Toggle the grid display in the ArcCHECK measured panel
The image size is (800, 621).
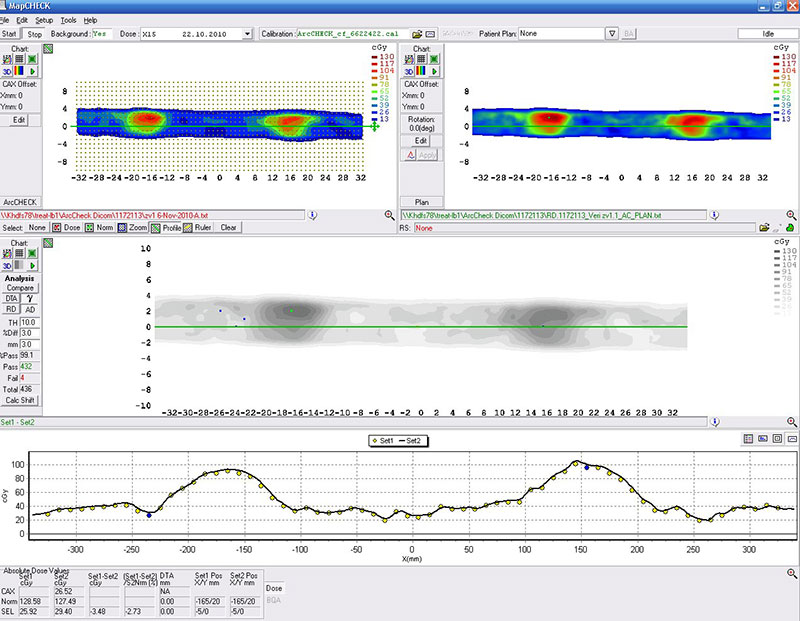coord(19,59)
